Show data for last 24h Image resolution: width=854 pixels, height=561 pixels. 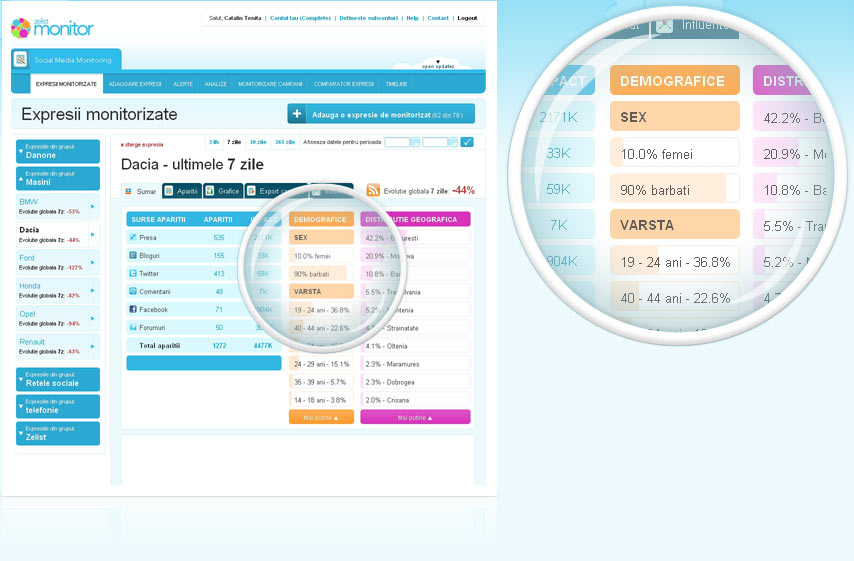click(x=214, y=142)
